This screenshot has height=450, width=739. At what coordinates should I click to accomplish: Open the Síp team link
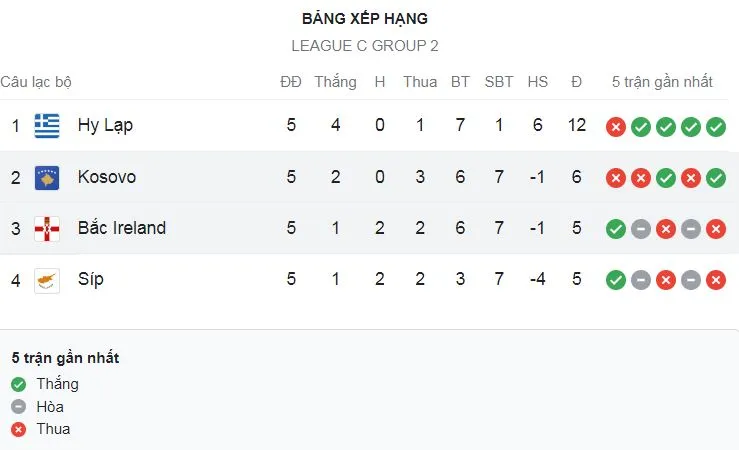tap(90, 280)
